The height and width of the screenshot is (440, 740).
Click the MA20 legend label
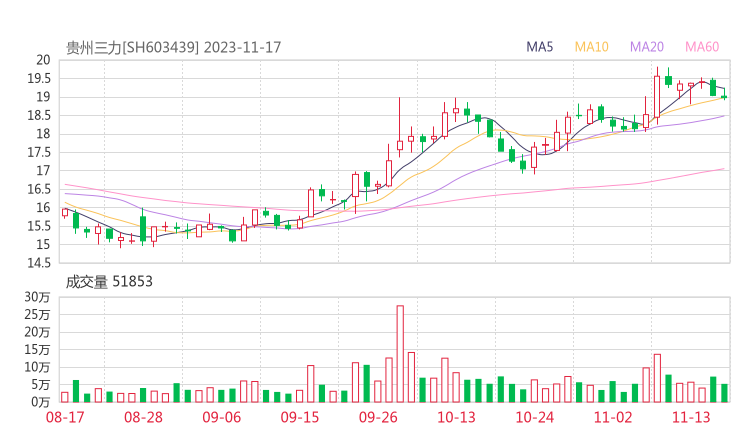pyautogui.click(x=647, y=47)
